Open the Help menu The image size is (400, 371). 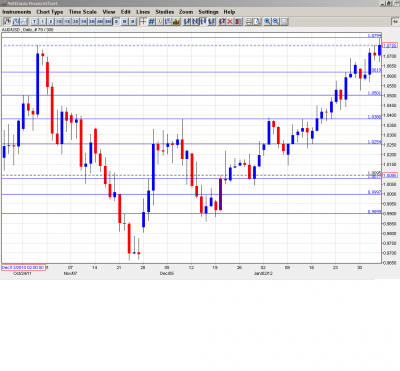(229, 12)
